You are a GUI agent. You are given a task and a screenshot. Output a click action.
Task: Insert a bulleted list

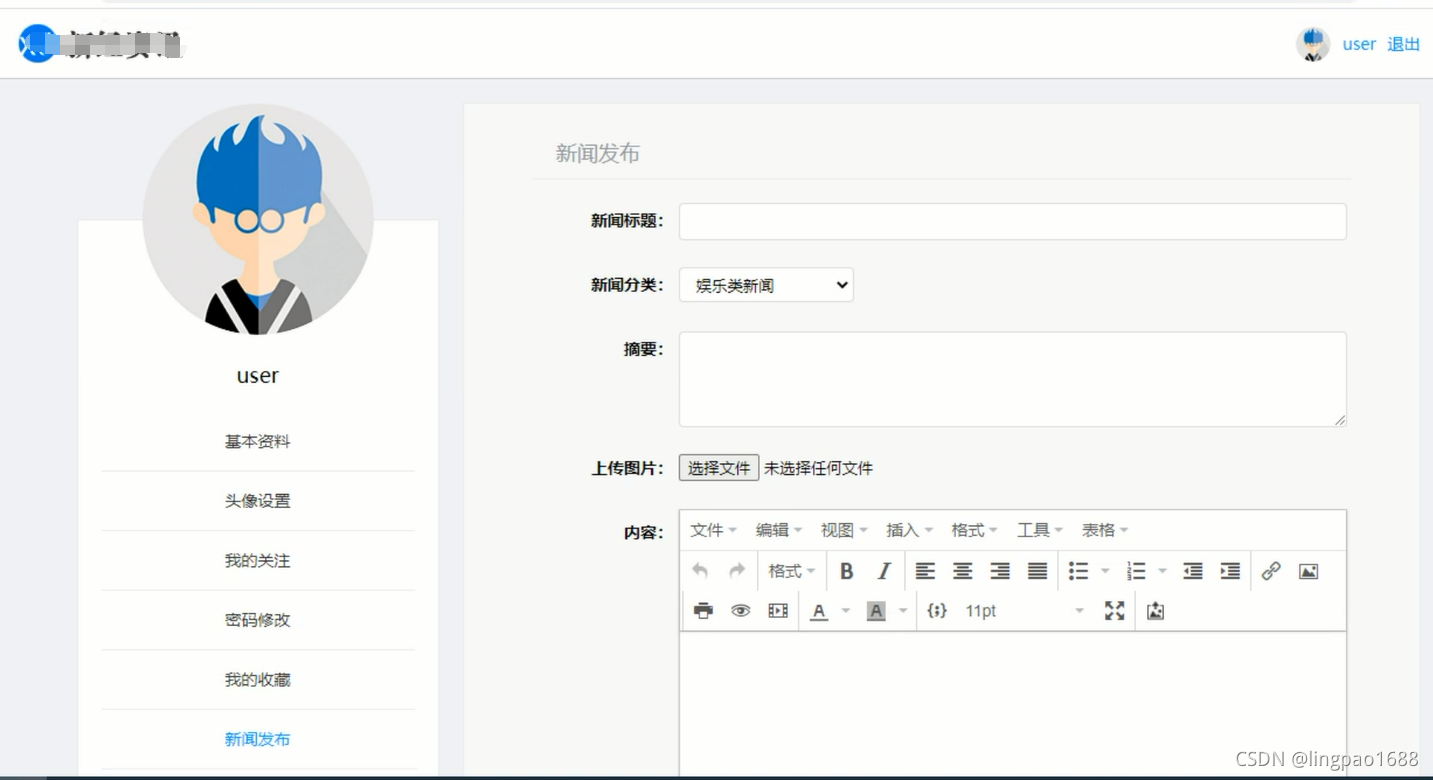tap(1078, 571)
